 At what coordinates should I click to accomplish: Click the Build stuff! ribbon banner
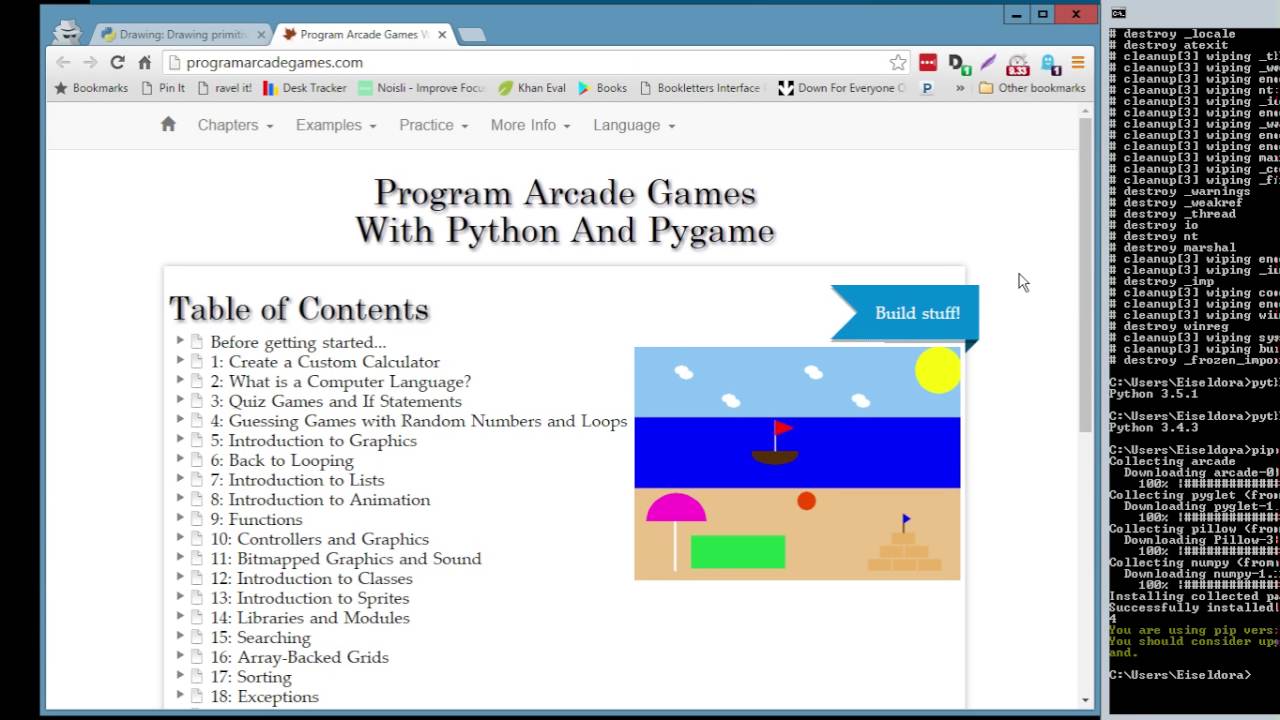click(905, 313)
